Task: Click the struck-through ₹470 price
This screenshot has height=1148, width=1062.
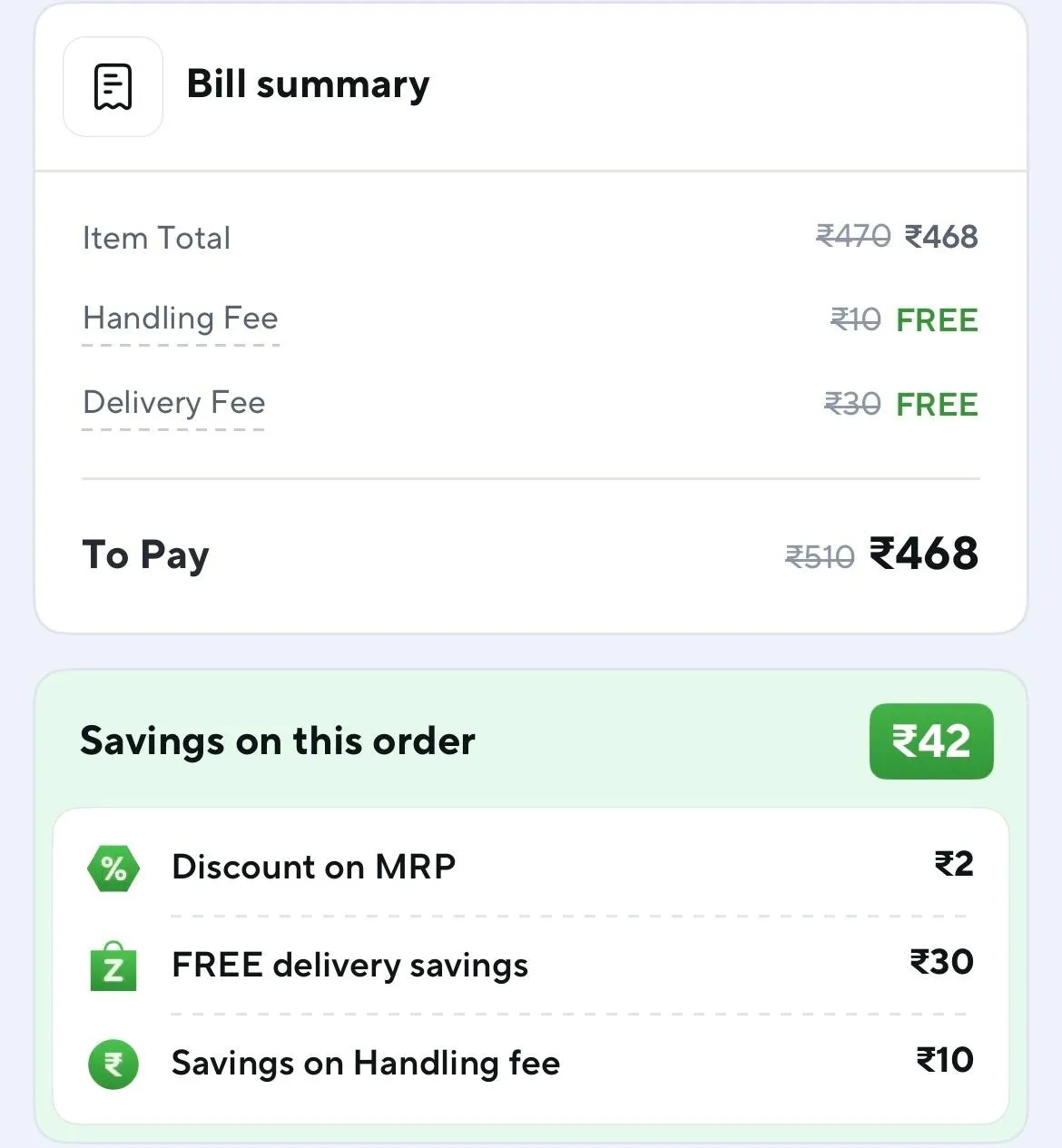Action: click(x=852, y=237)
